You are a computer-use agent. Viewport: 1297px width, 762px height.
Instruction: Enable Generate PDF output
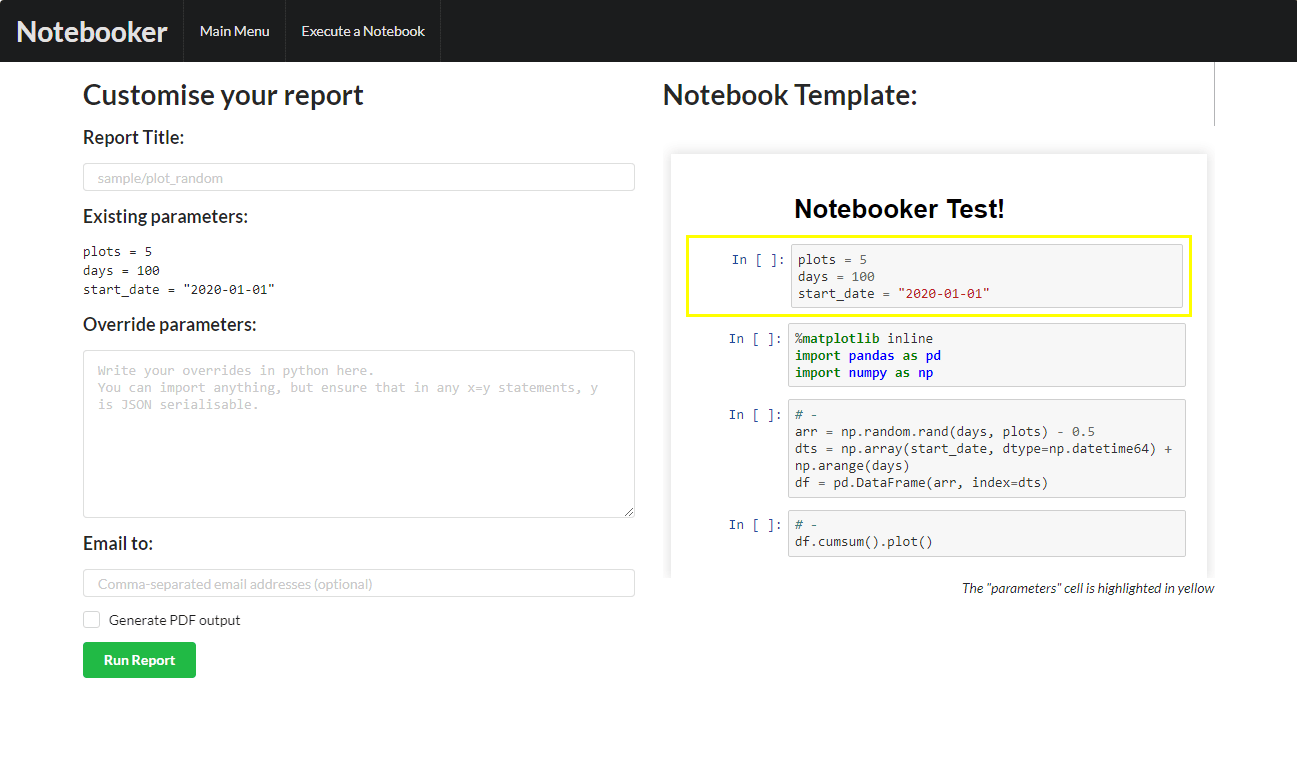coord(91,619)
